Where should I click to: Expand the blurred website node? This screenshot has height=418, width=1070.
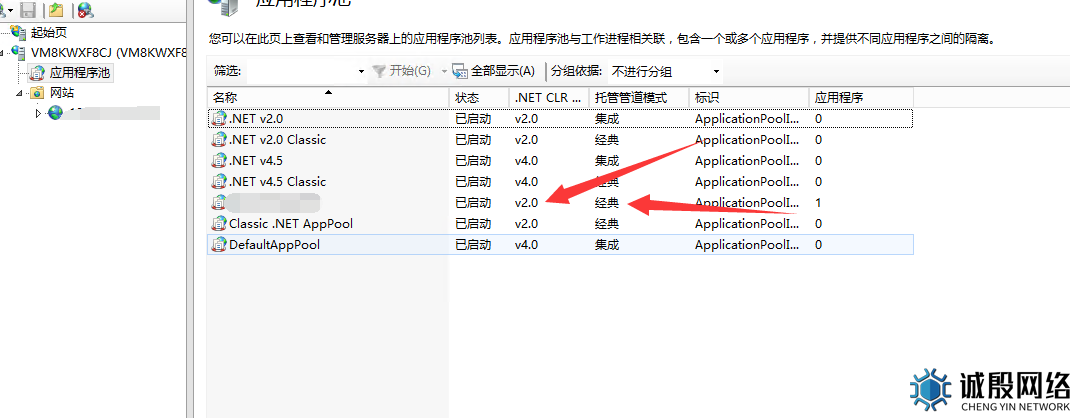pos(38,113)
